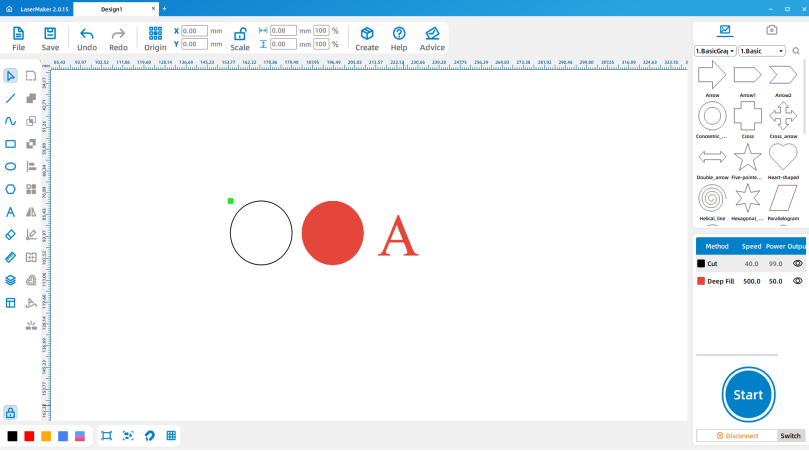Select the Text tool in left toolbar
Image resolution: width=809 pixels, height=451 pixels.
coord(11,212)
